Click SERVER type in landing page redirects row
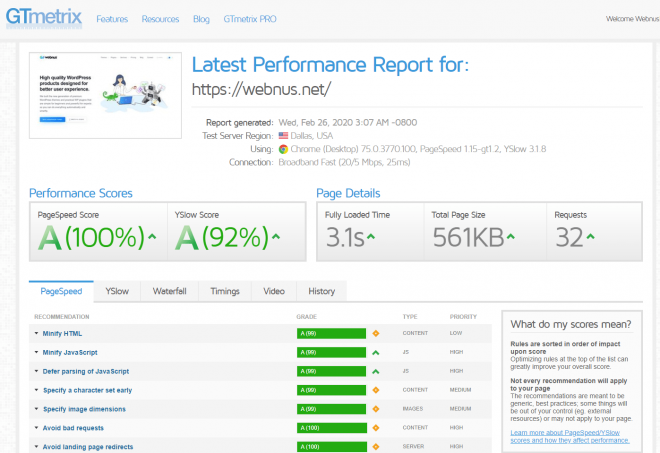The height and width of the screenshot is (453, 660). (x=413, y=446)
